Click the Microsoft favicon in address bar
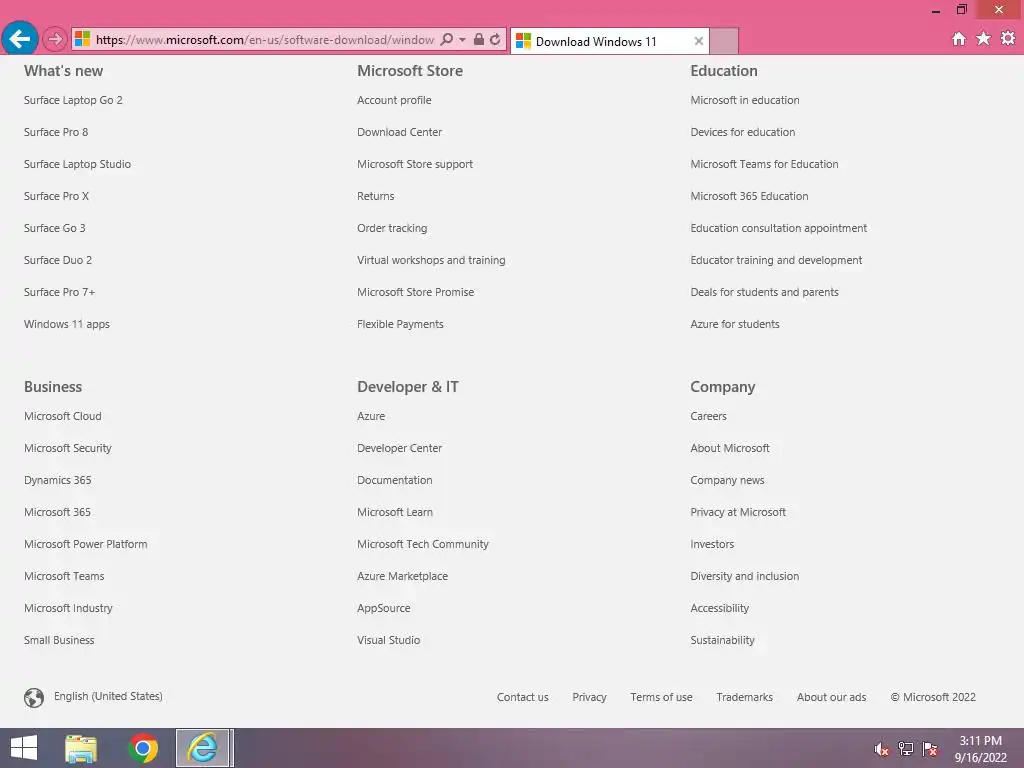Image resolution: width=1024 pixels, height=768 pixels. 82,39
